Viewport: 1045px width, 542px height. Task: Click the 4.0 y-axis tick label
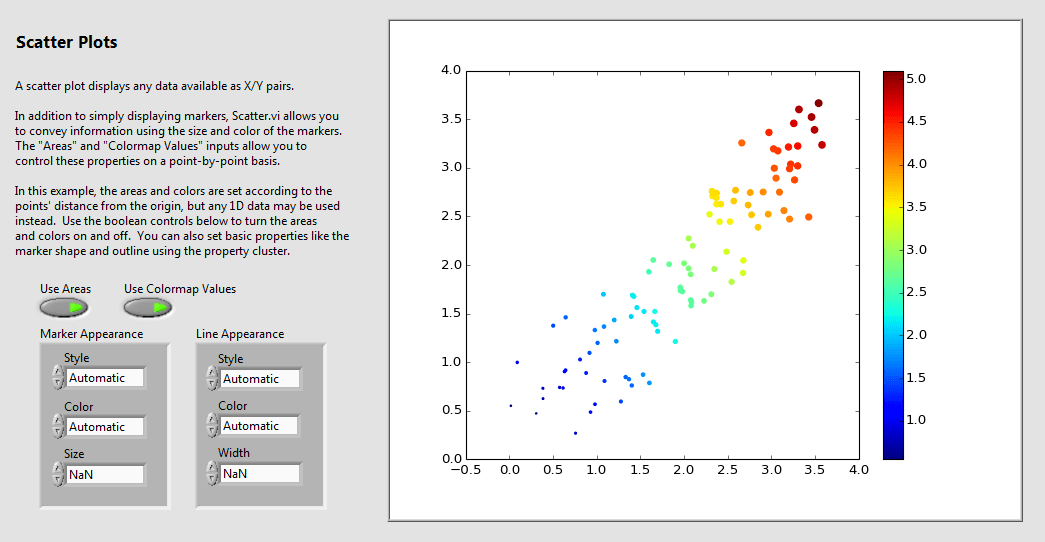(451, 70)
